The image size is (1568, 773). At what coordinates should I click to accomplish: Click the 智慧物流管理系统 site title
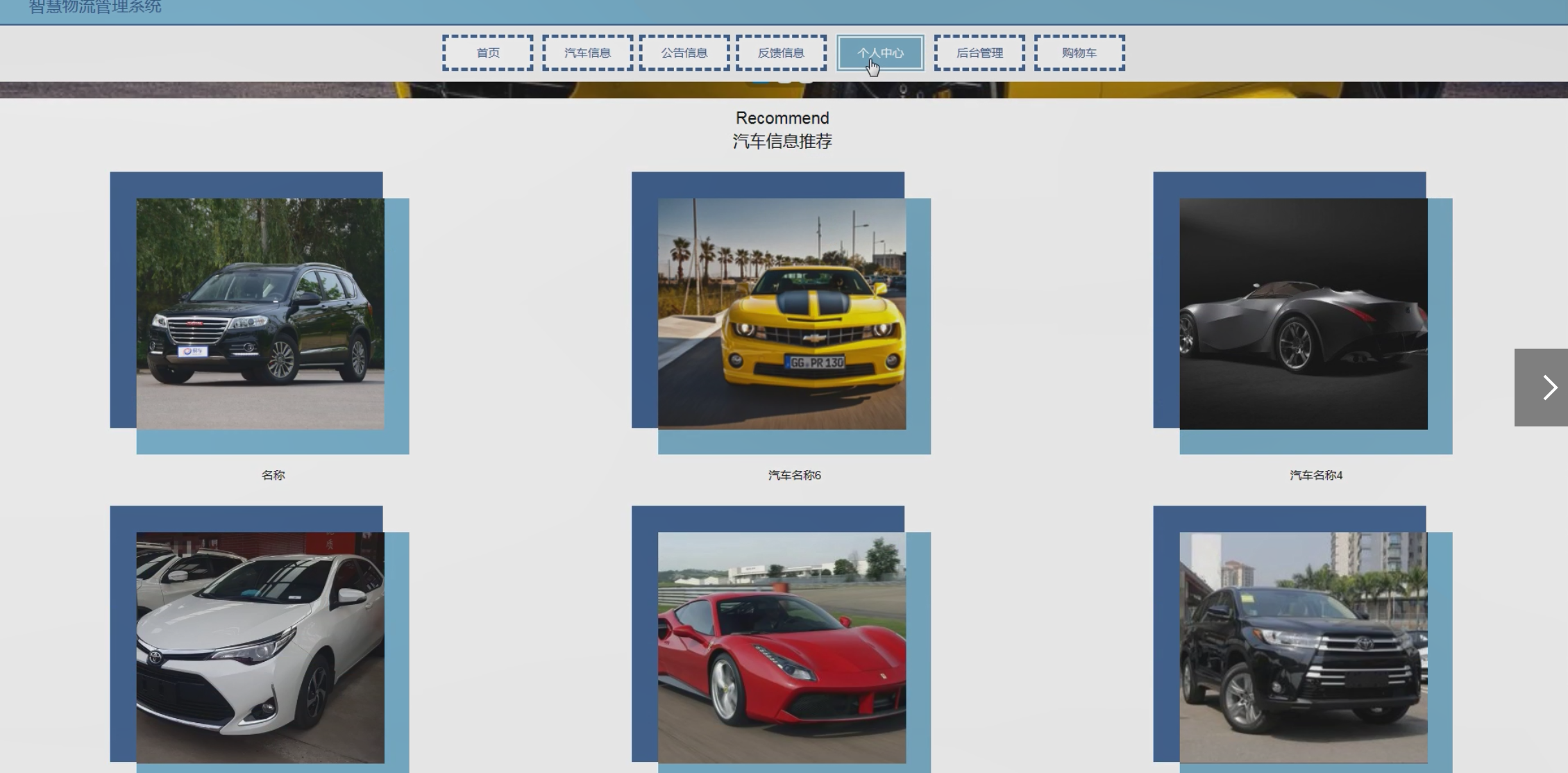tap(95, 7)
